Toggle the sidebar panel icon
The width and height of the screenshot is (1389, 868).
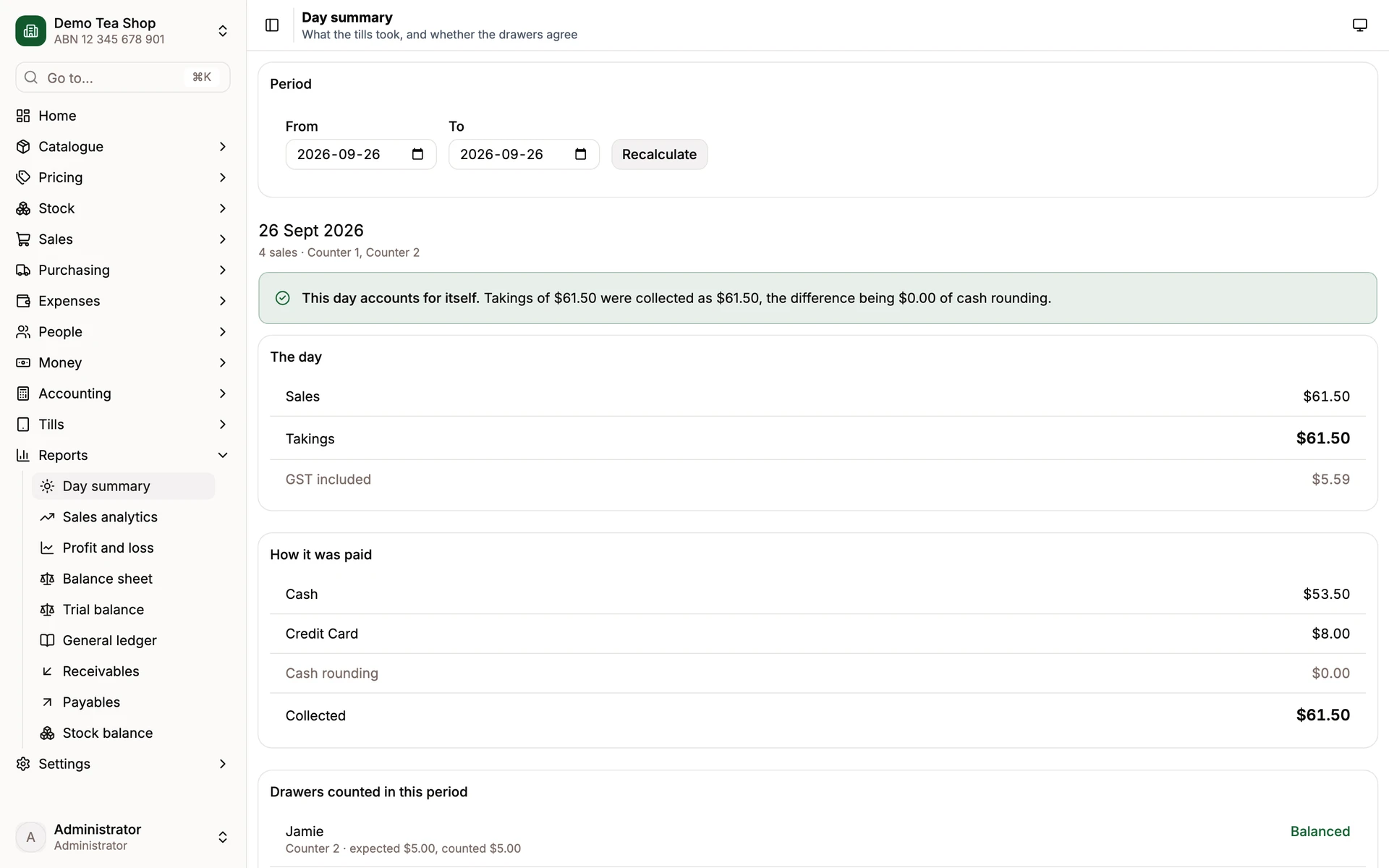click(x=272, y=25)
